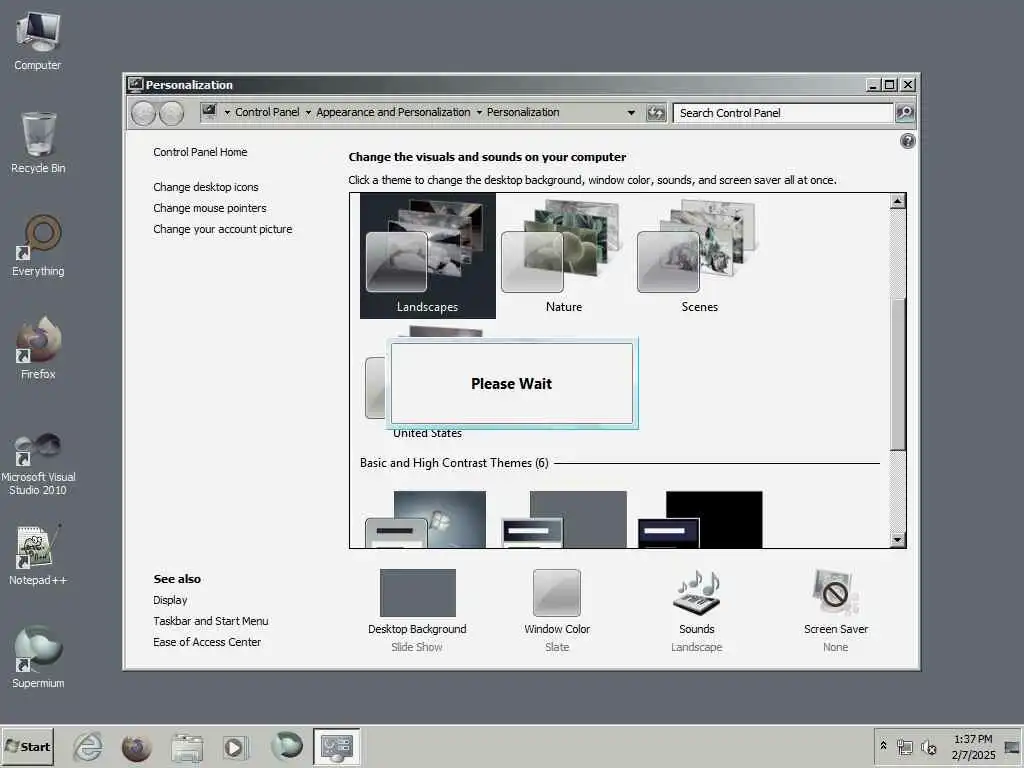Click the network tray icon
Image resolution: width=1024 pixels, height=768 pixels.
[904, 746]
